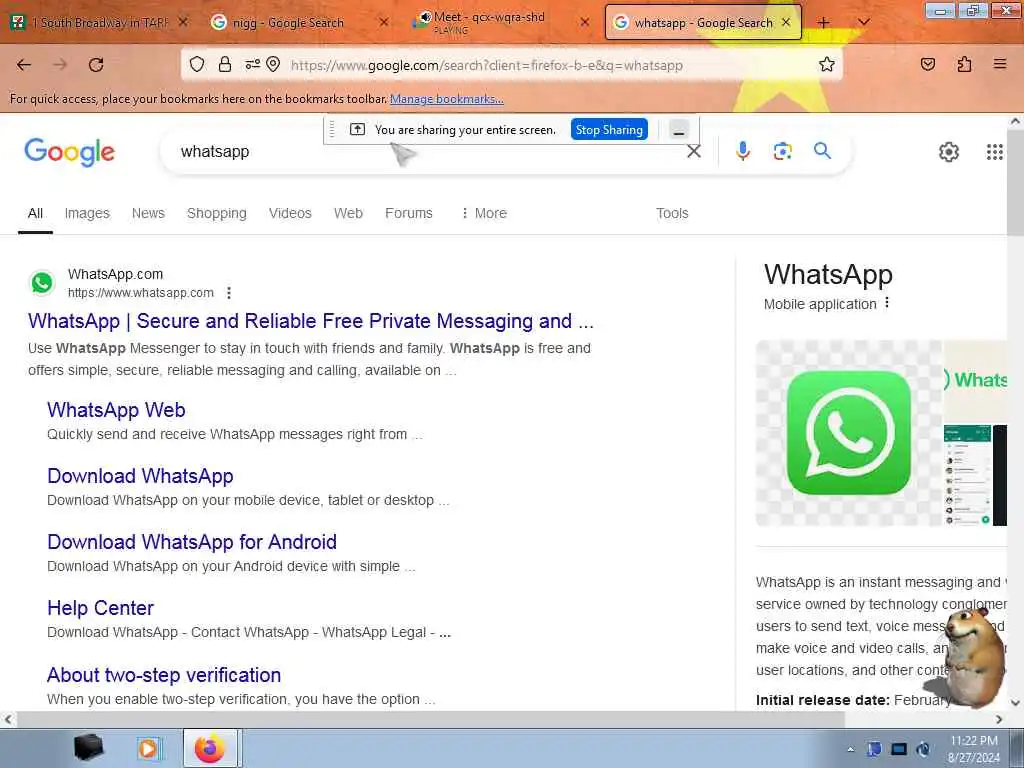Click the scroll right arrow on horizontal scrollbar
The height and width of the screenshot is (768, 1024).
999,719
